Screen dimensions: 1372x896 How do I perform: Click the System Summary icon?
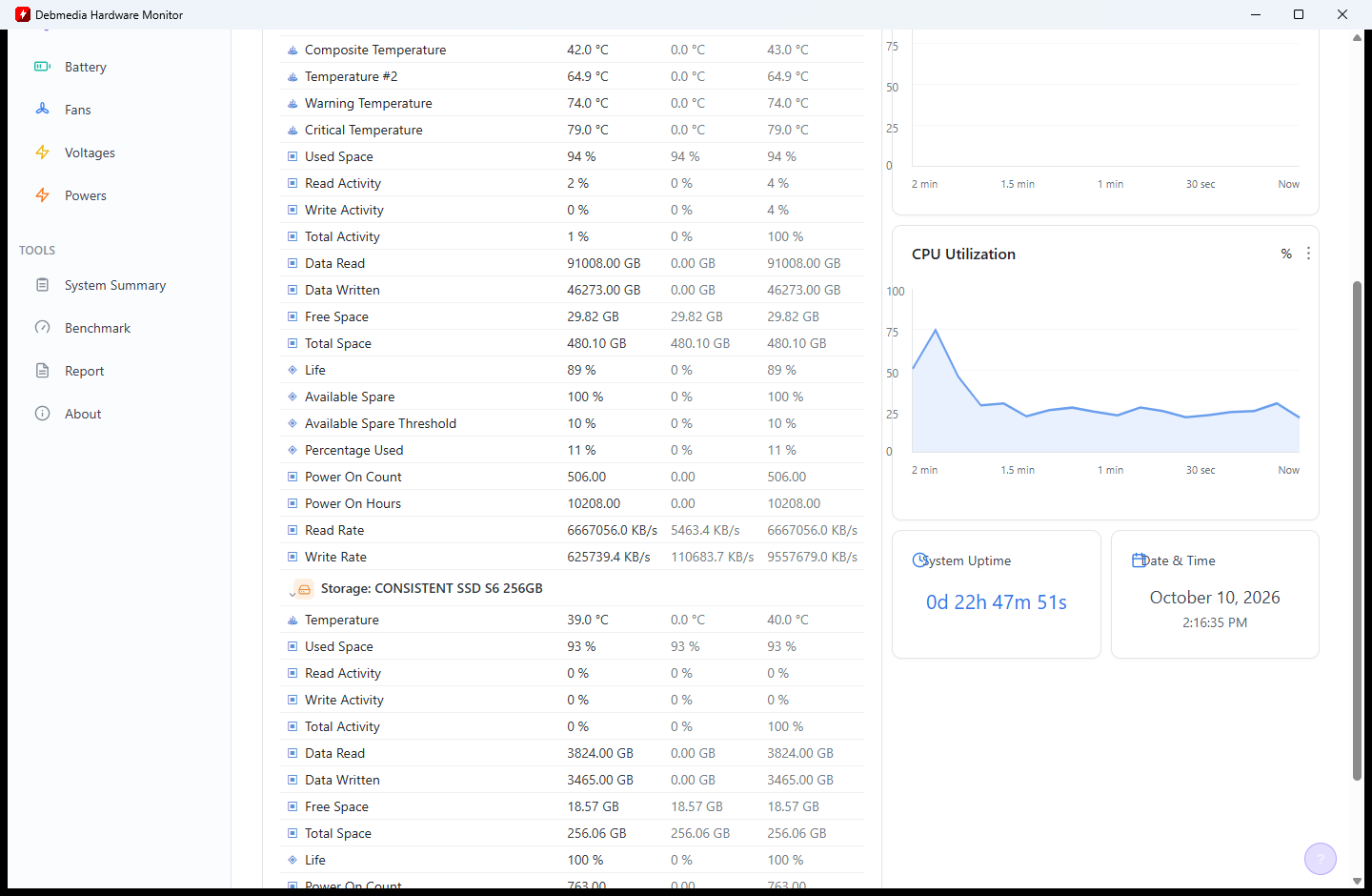click(x=42, y=285)
